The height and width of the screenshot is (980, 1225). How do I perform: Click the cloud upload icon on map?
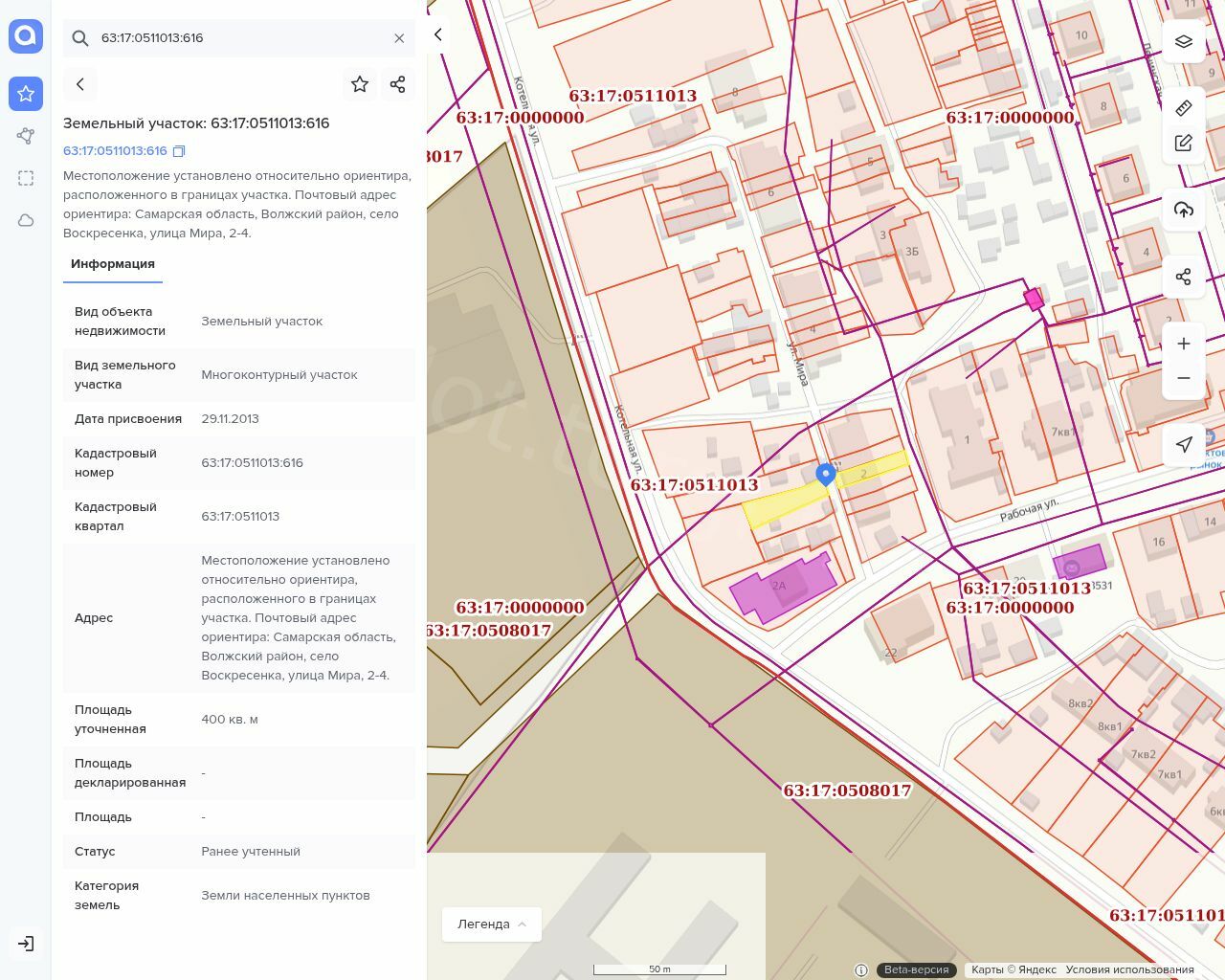pyautogui.click(x=1183, y=211)
